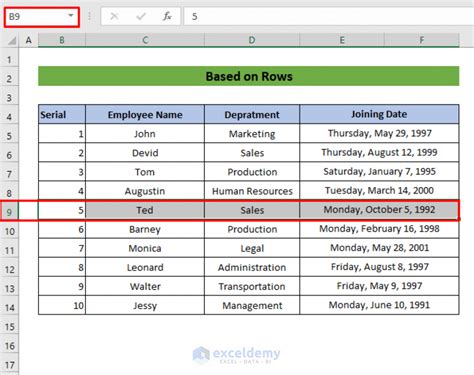Click 'Friday, August 8, 1997' date cell
Viewport: 474px width, 375px height.
pyautogui.click(x=379, y=267)
